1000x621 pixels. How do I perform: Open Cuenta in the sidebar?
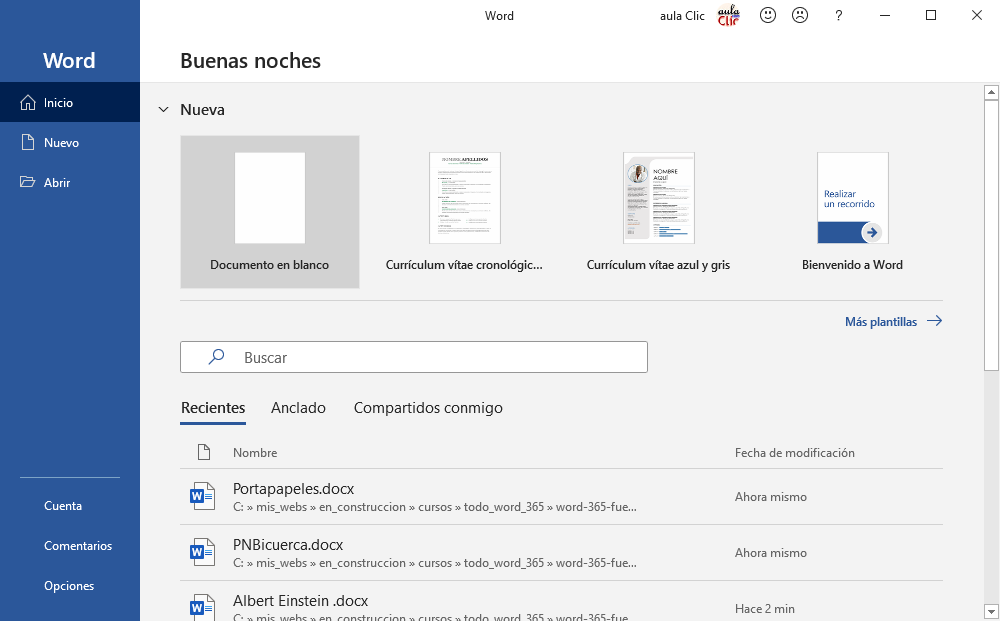63,506
